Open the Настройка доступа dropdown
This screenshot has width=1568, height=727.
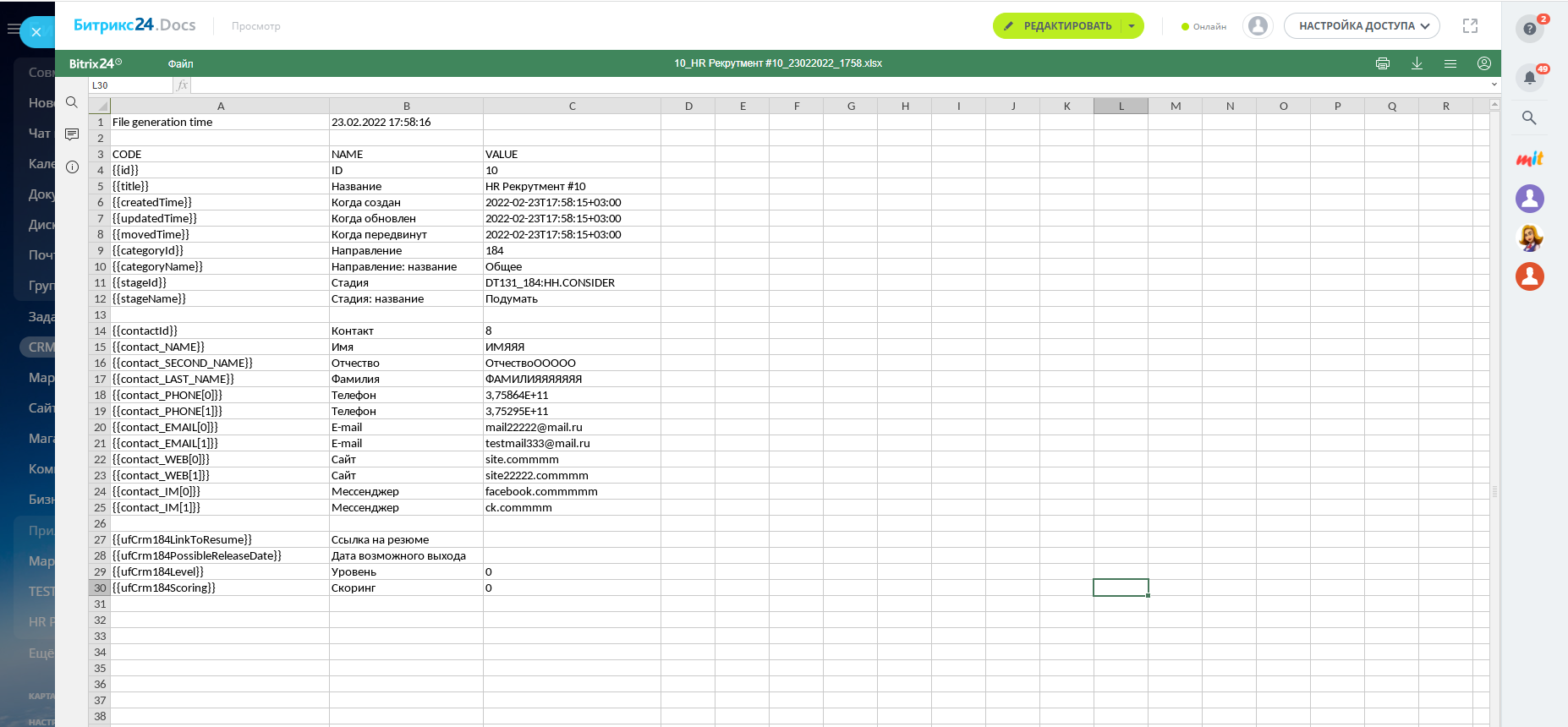[x=1362, y=26]
